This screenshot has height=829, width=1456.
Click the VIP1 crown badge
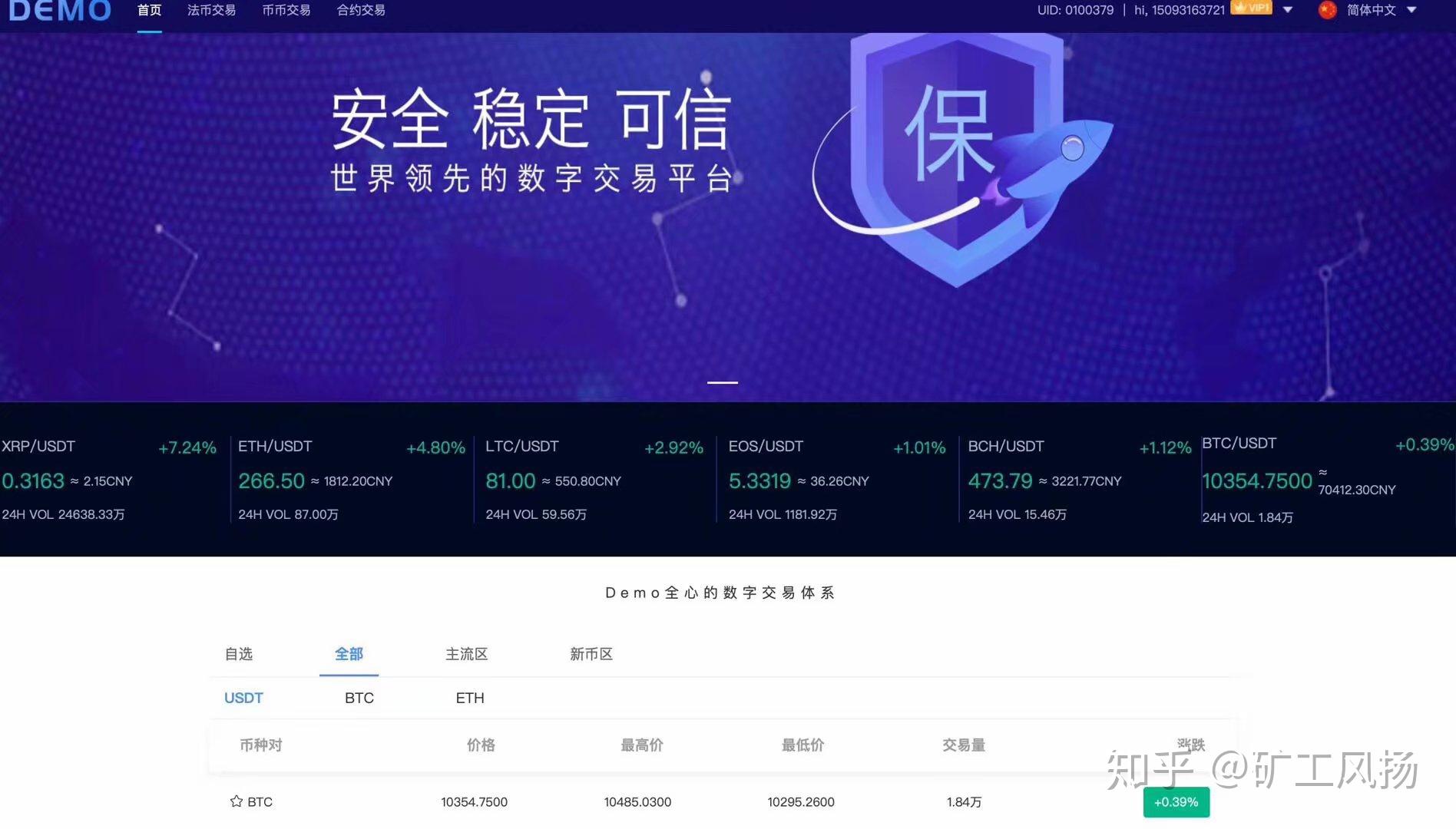coord(1251,8)
